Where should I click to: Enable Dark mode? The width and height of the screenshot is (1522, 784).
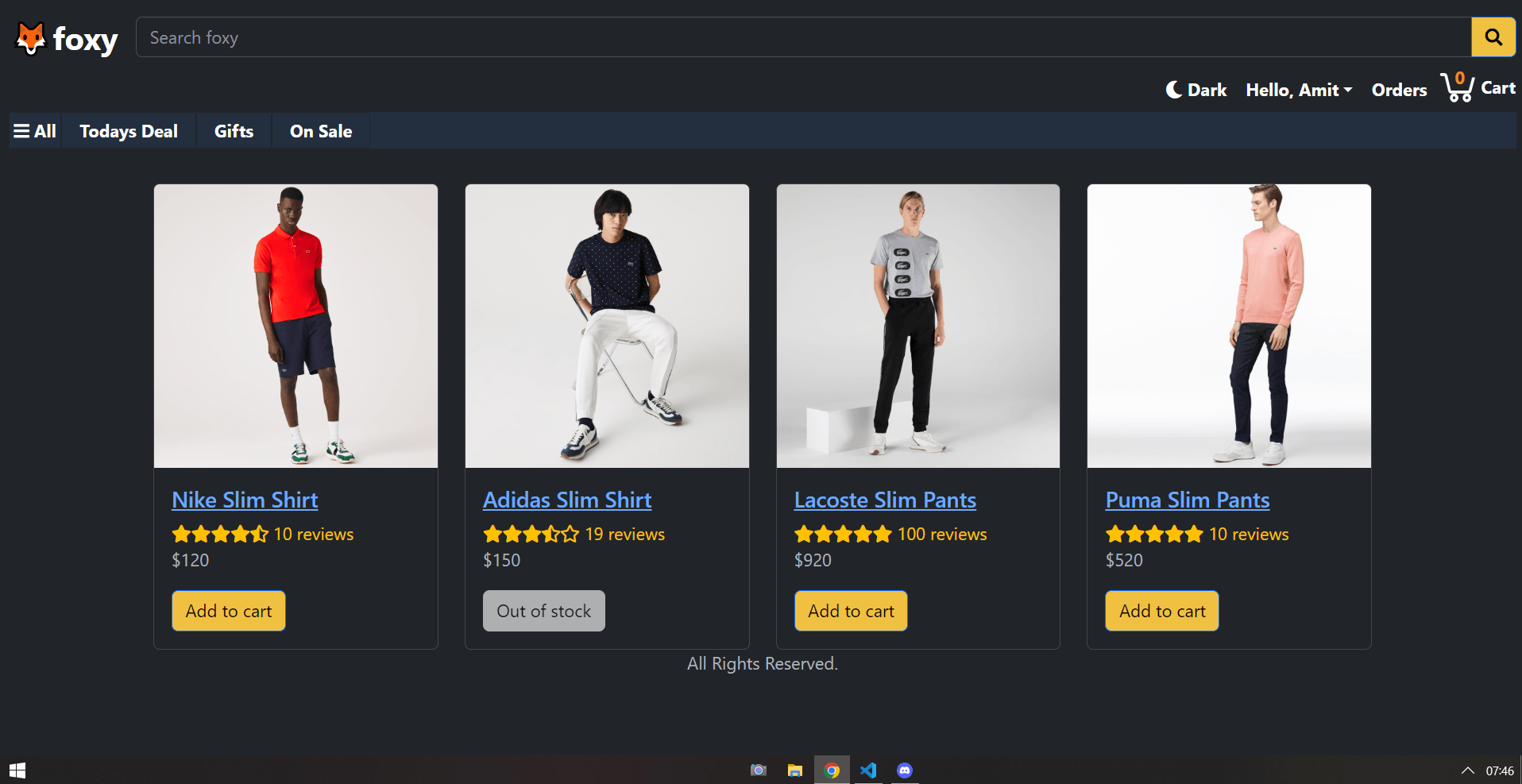(1196, 90)
